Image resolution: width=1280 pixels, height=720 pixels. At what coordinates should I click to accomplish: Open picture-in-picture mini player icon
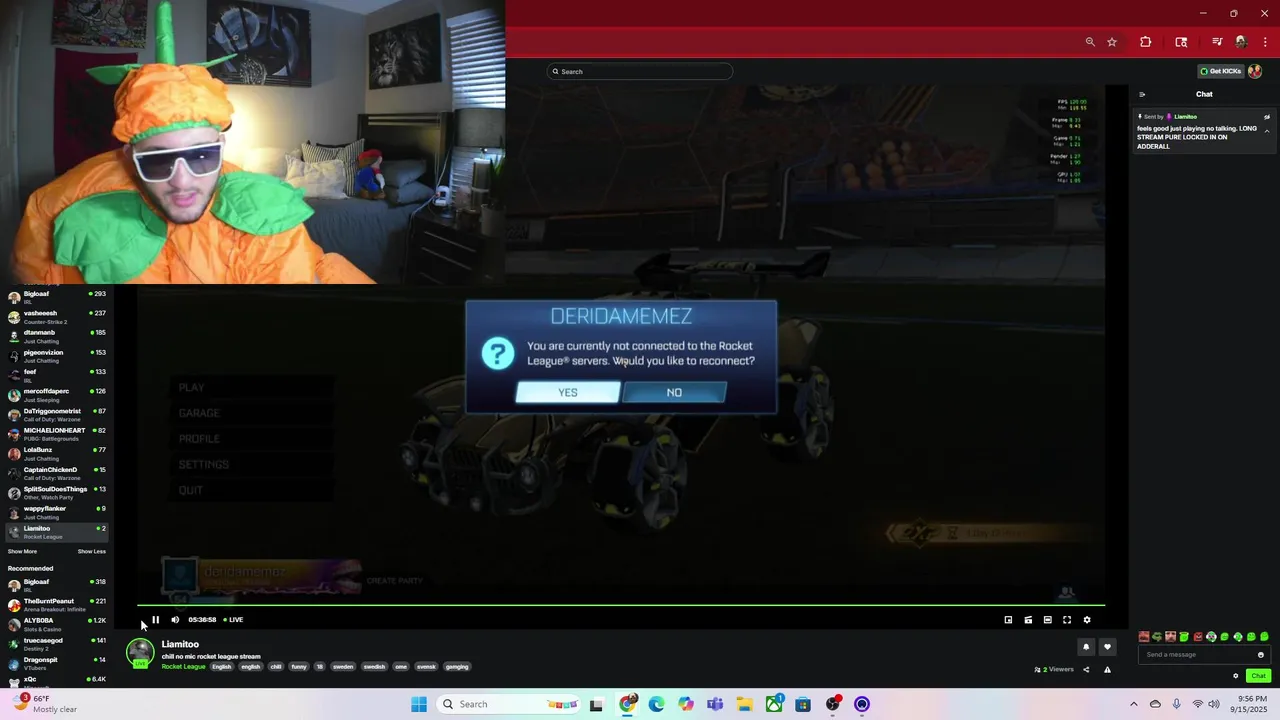[1008, 620]
